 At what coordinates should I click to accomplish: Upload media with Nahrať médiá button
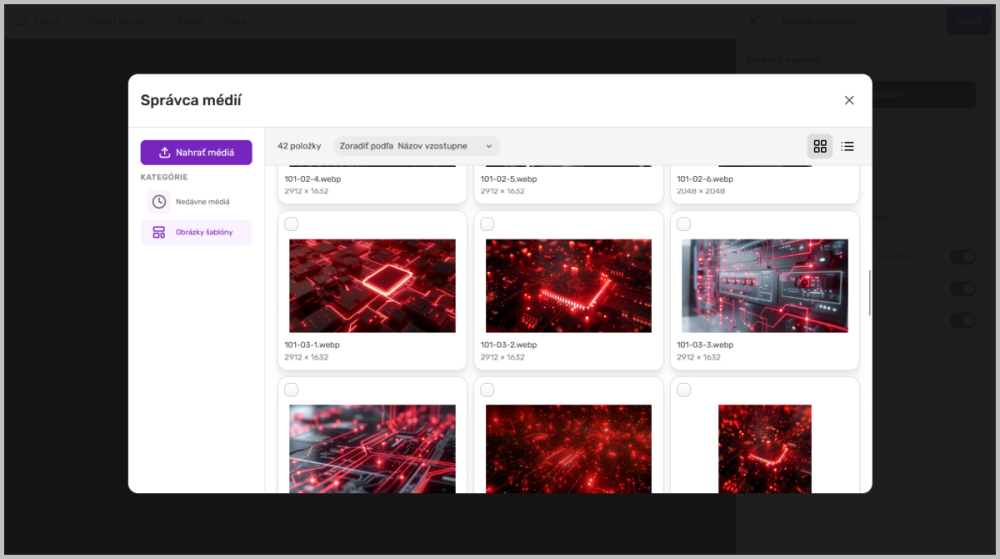pos(196,152)
